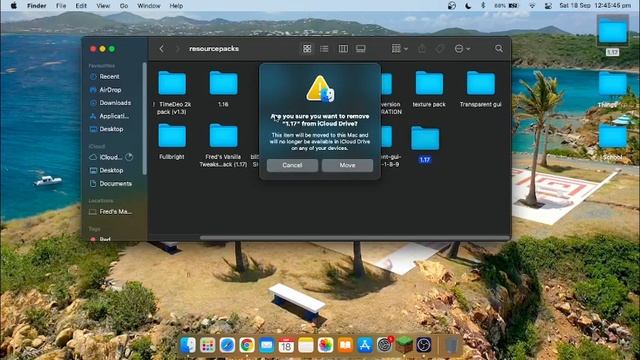Click the date and time clock
This screenshot has height=360, width=640.
(595, 6)
